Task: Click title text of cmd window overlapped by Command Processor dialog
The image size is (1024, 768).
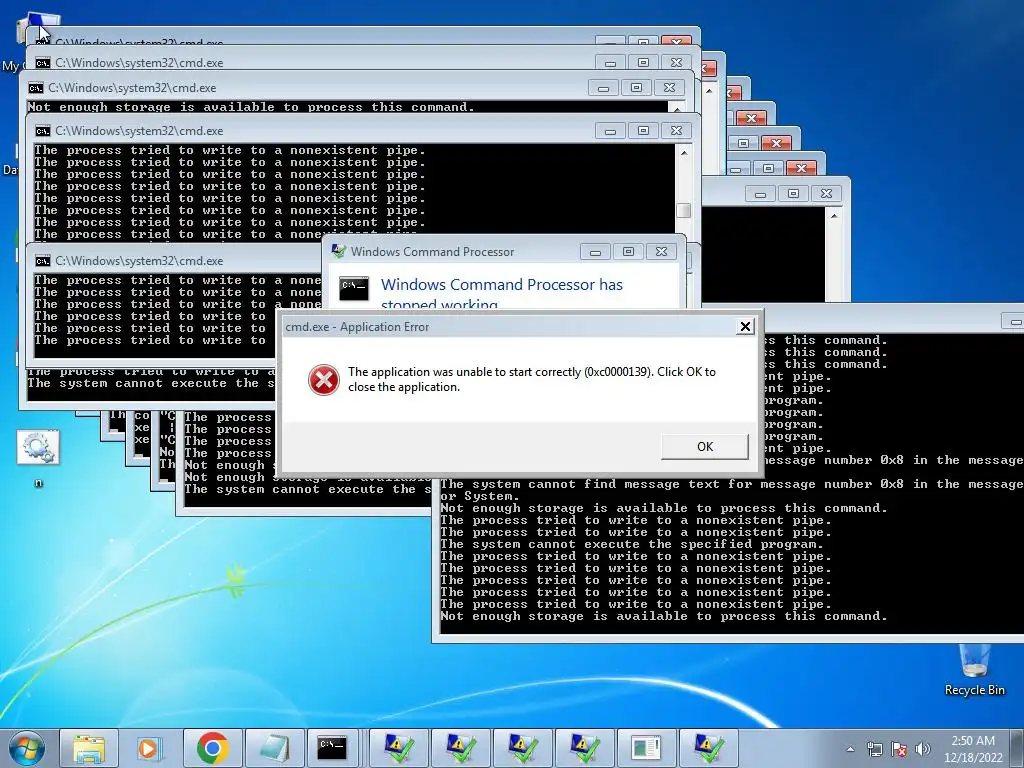Action: (x=139, y=261)
